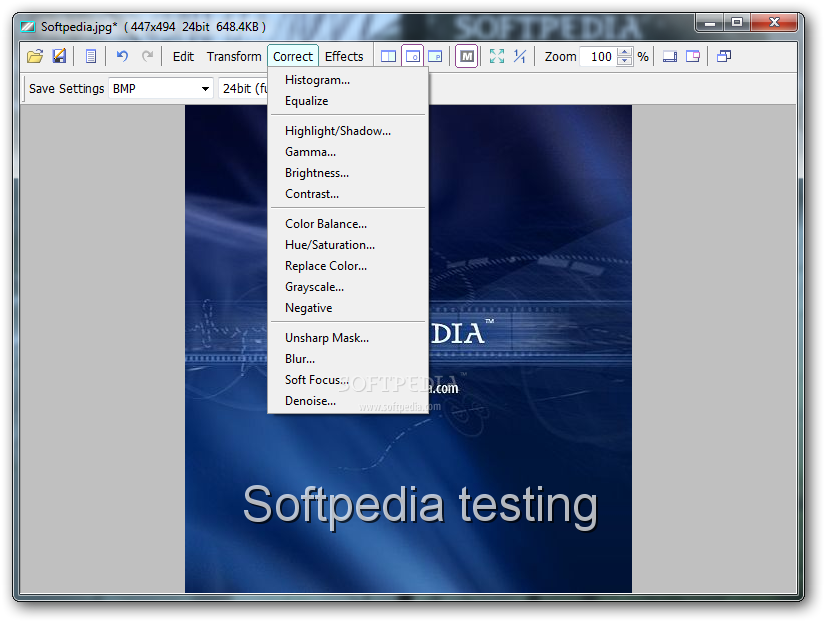Toggle the 'M' button in the toolbar

467,56
